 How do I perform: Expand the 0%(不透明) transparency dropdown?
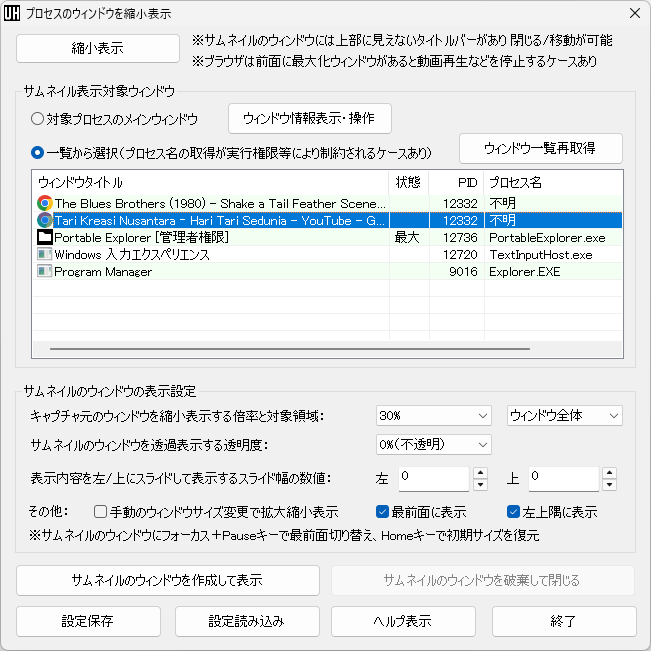click(x=434, y=444)
